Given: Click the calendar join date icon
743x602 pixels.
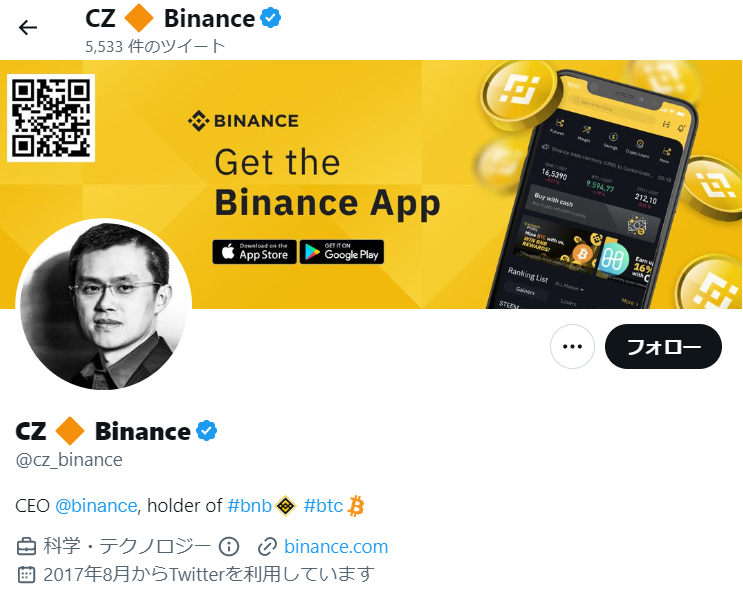Looking at the screenshot, I should point(26,574).
